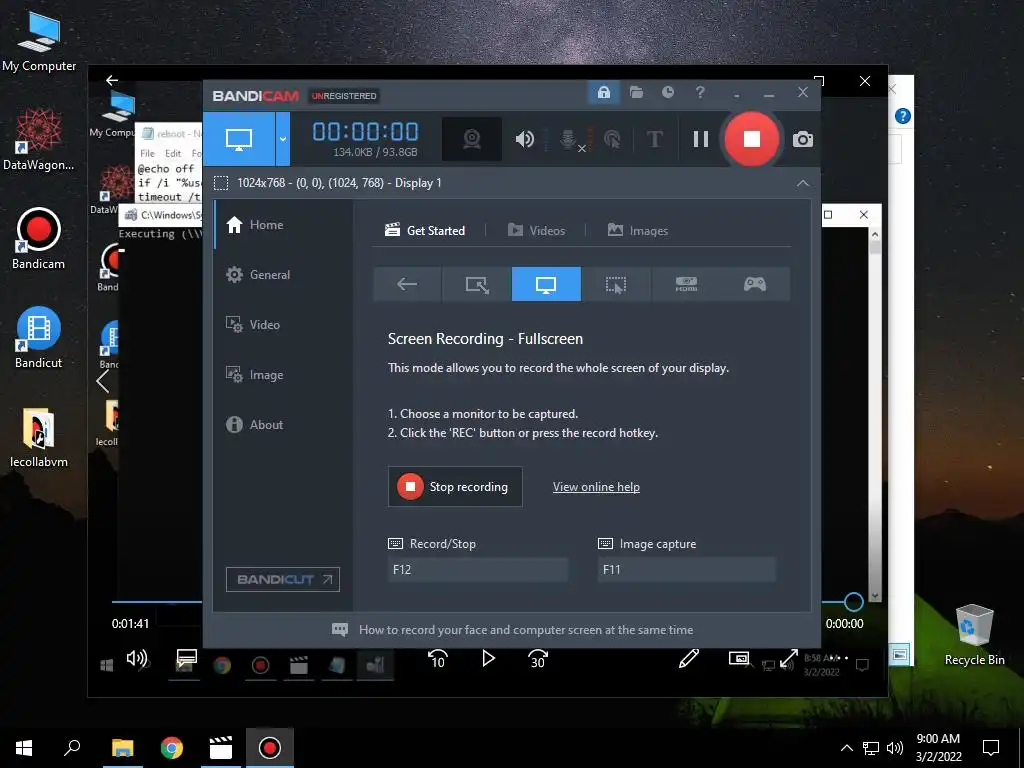
Task: Click the back arrow mode button
Action: tap(407, 284)
